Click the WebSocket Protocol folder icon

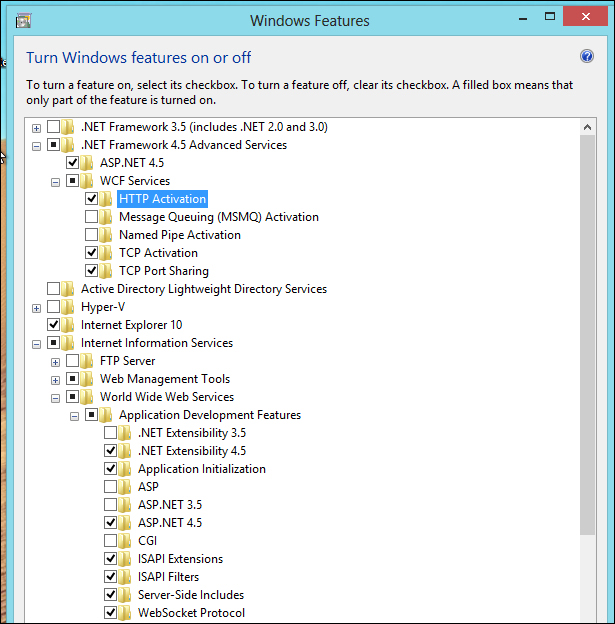coord(125,613)
